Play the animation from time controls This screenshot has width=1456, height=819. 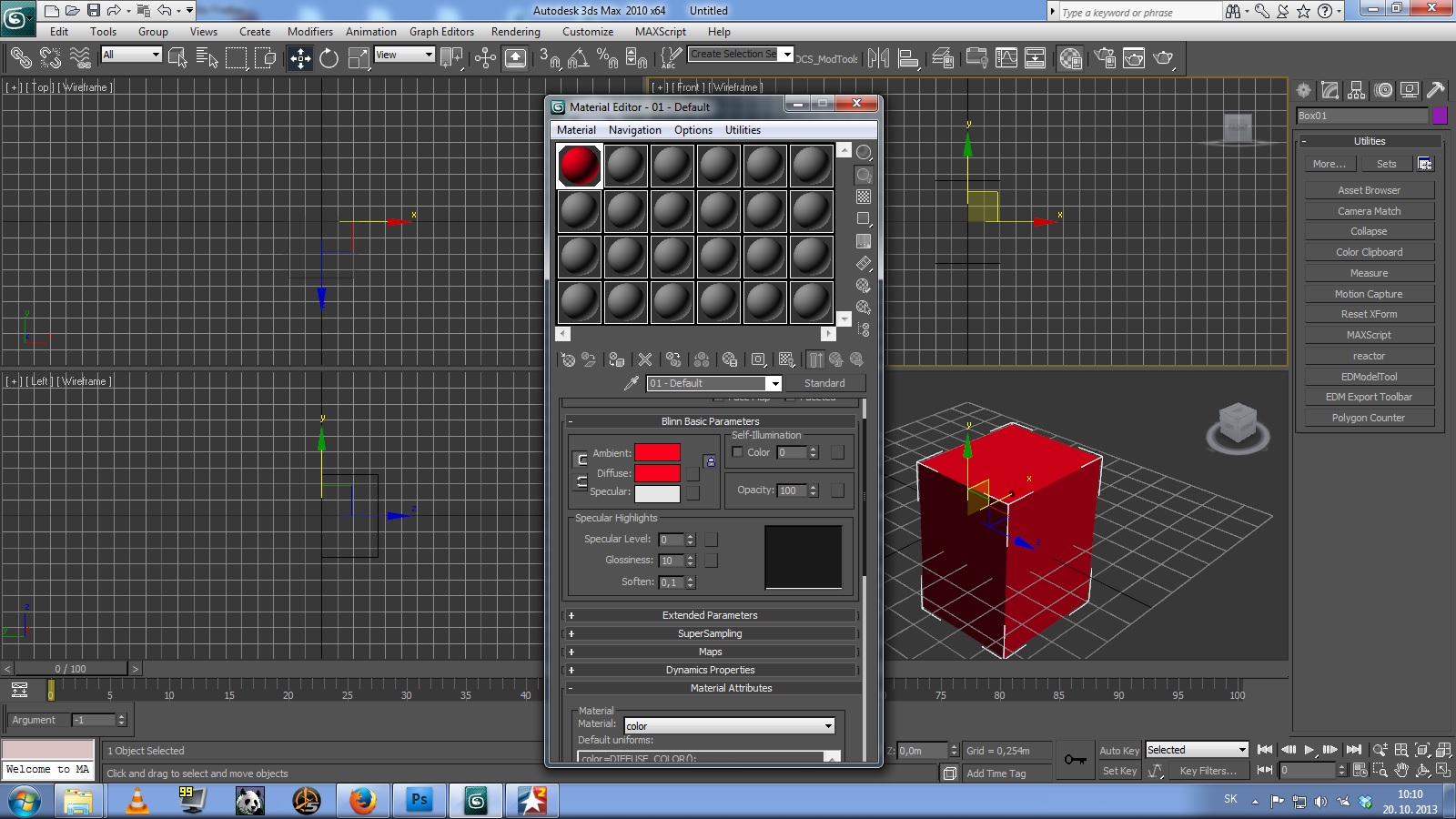click(1309, 750)
